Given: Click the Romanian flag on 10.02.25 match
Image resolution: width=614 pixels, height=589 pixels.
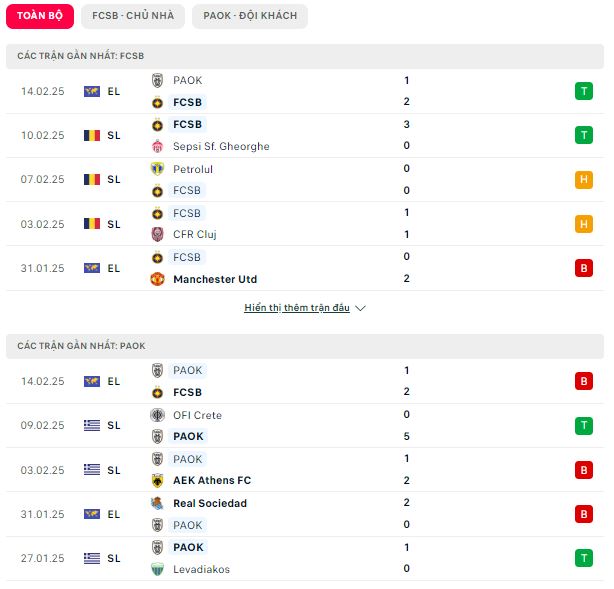Looking at the screenshot, I should (x=92, y=136).
